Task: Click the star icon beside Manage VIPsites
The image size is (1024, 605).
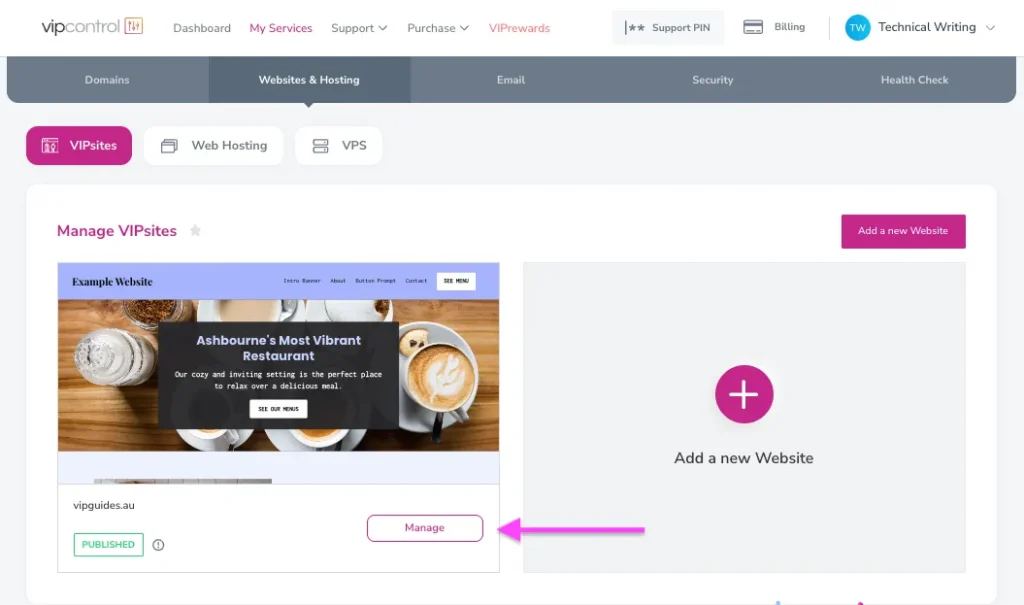Action: (x=195, y=230)
